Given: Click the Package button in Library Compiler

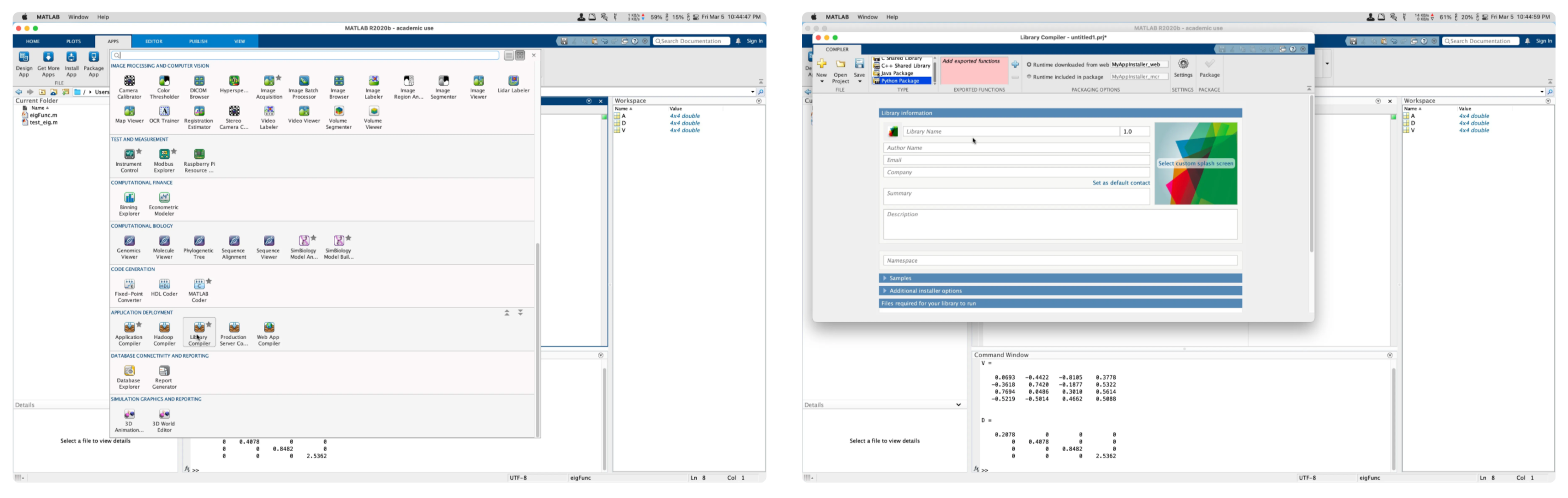Looking at the screenshot, I should pos(1210,68).
